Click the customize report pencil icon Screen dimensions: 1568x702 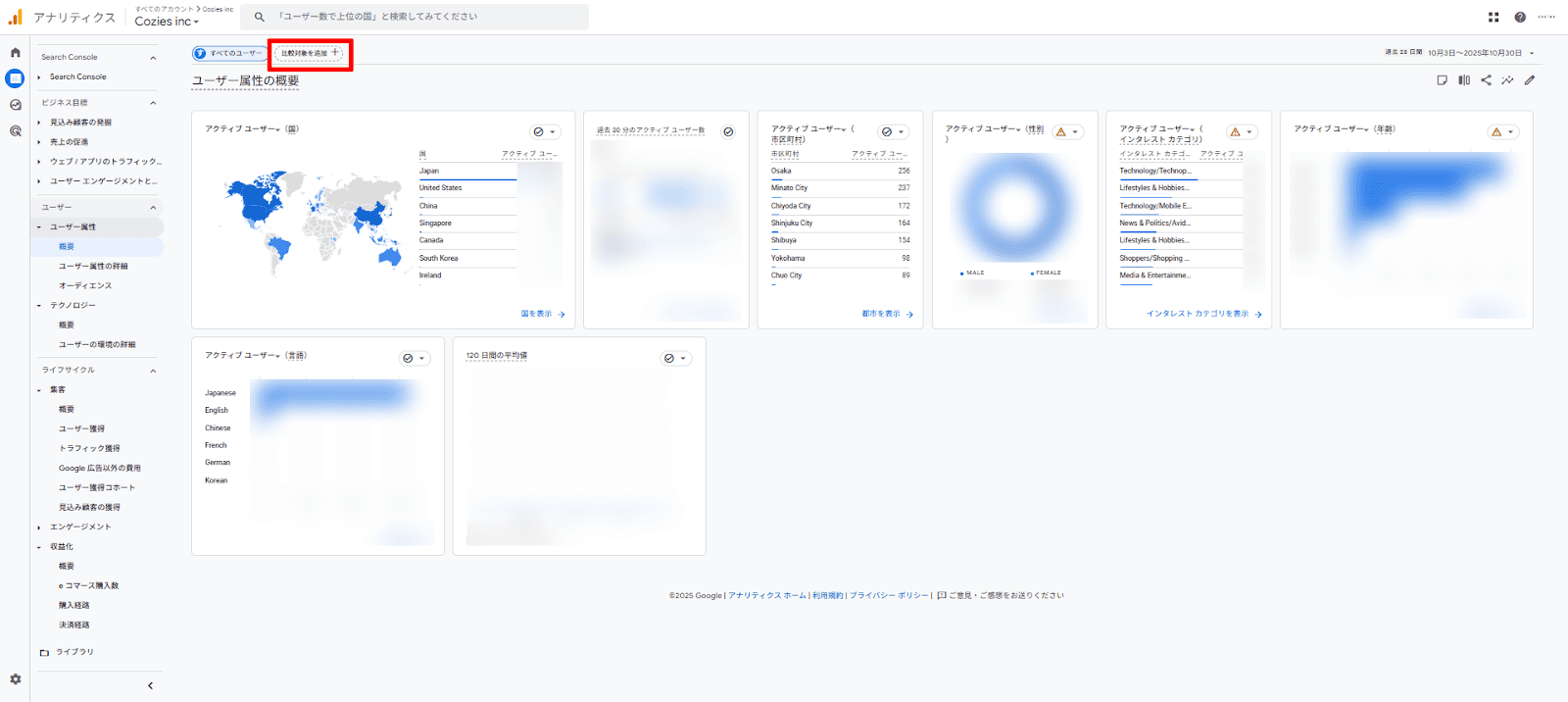click(x=1530, y=80)
